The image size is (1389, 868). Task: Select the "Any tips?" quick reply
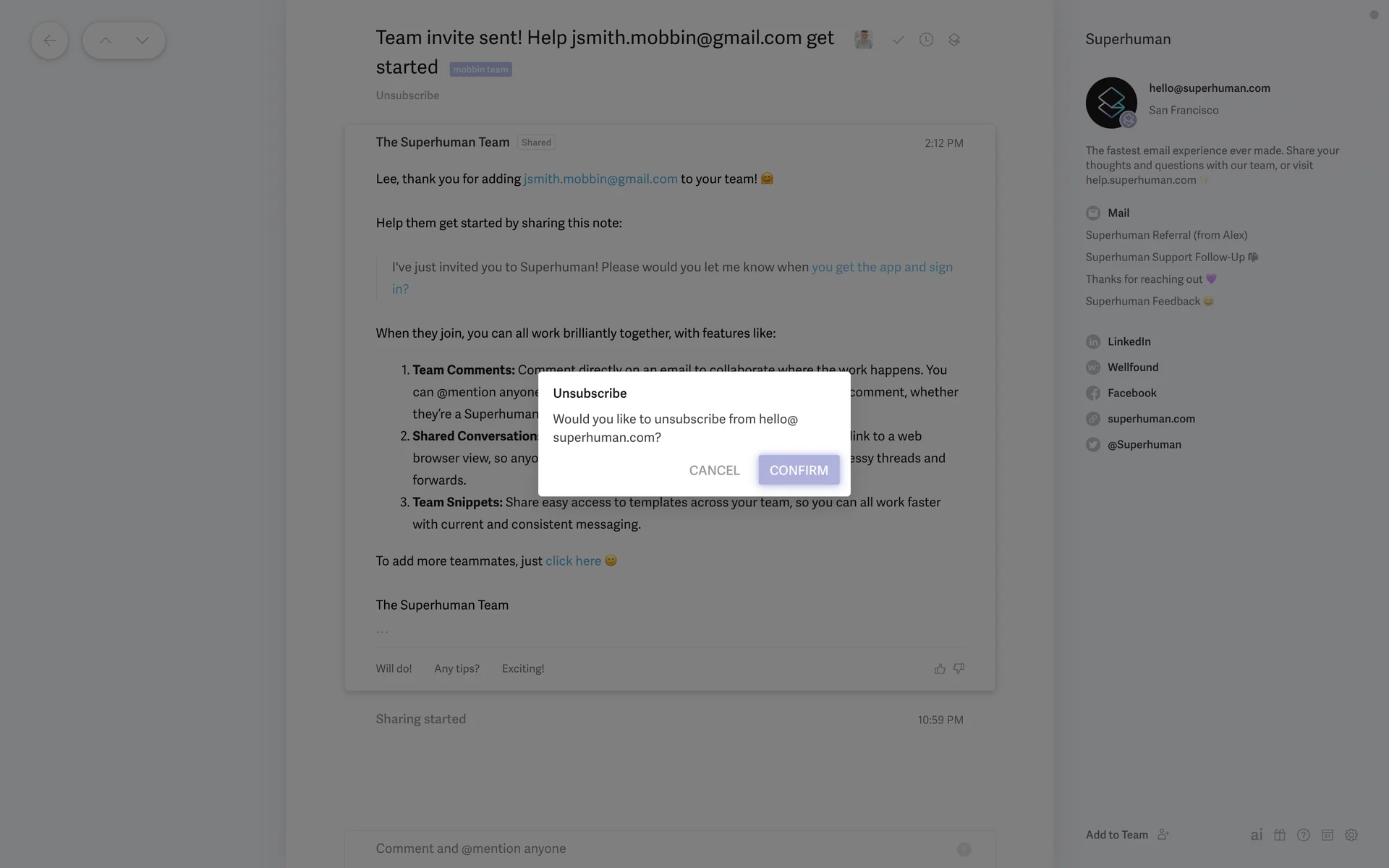coord(456,669)
